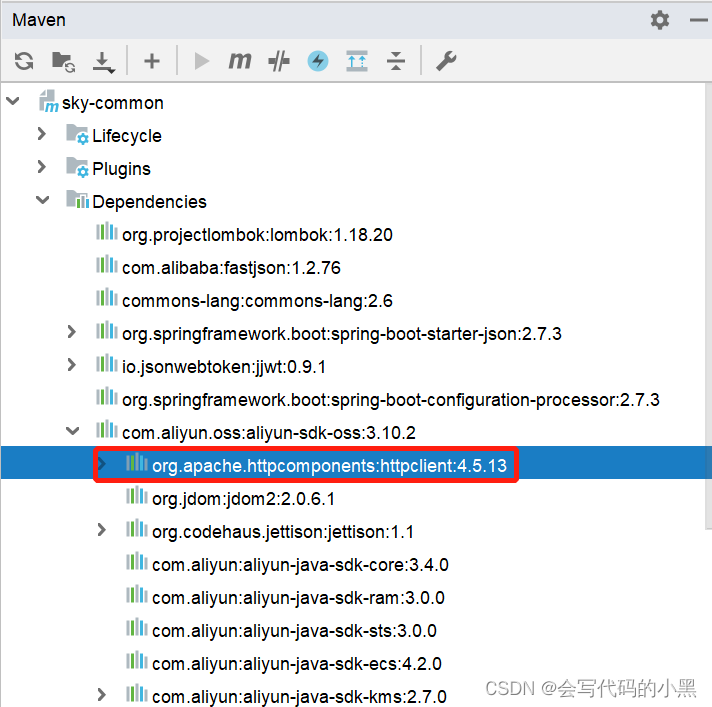Expand httpclient:4.5.13 dependency
This screenshot has width=712, height=707.
(x=102, y=464)
